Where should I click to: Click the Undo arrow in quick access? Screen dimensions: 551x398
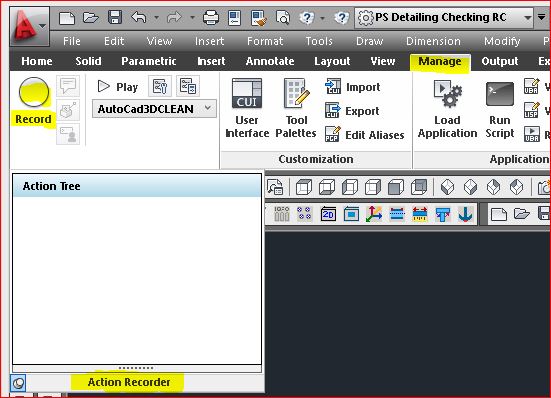point(139,17)
